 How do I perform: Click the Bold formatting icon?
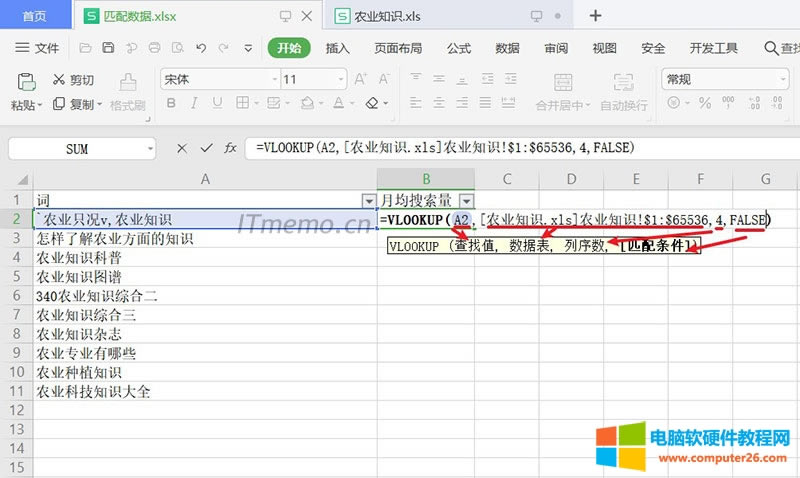[171, 103]
